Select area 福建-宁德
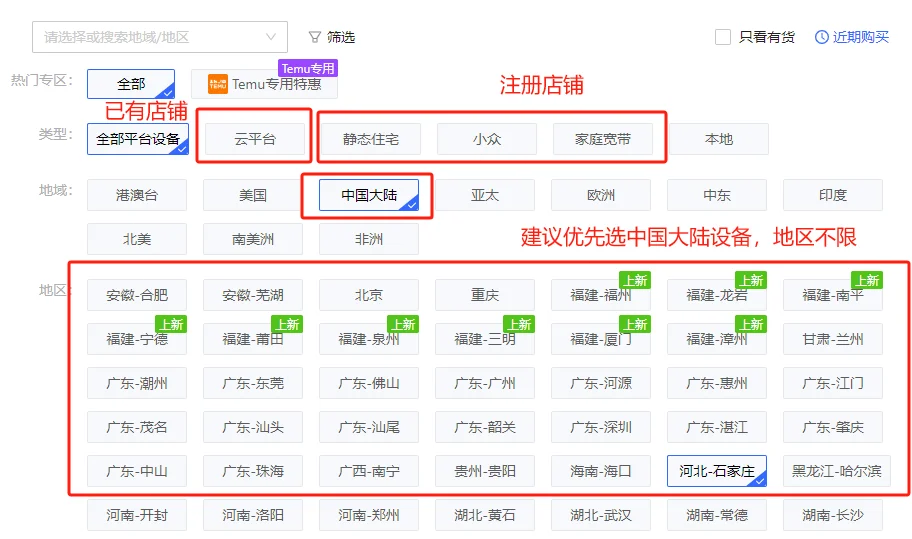The image size is (912, 539). [x=137, y=339]
